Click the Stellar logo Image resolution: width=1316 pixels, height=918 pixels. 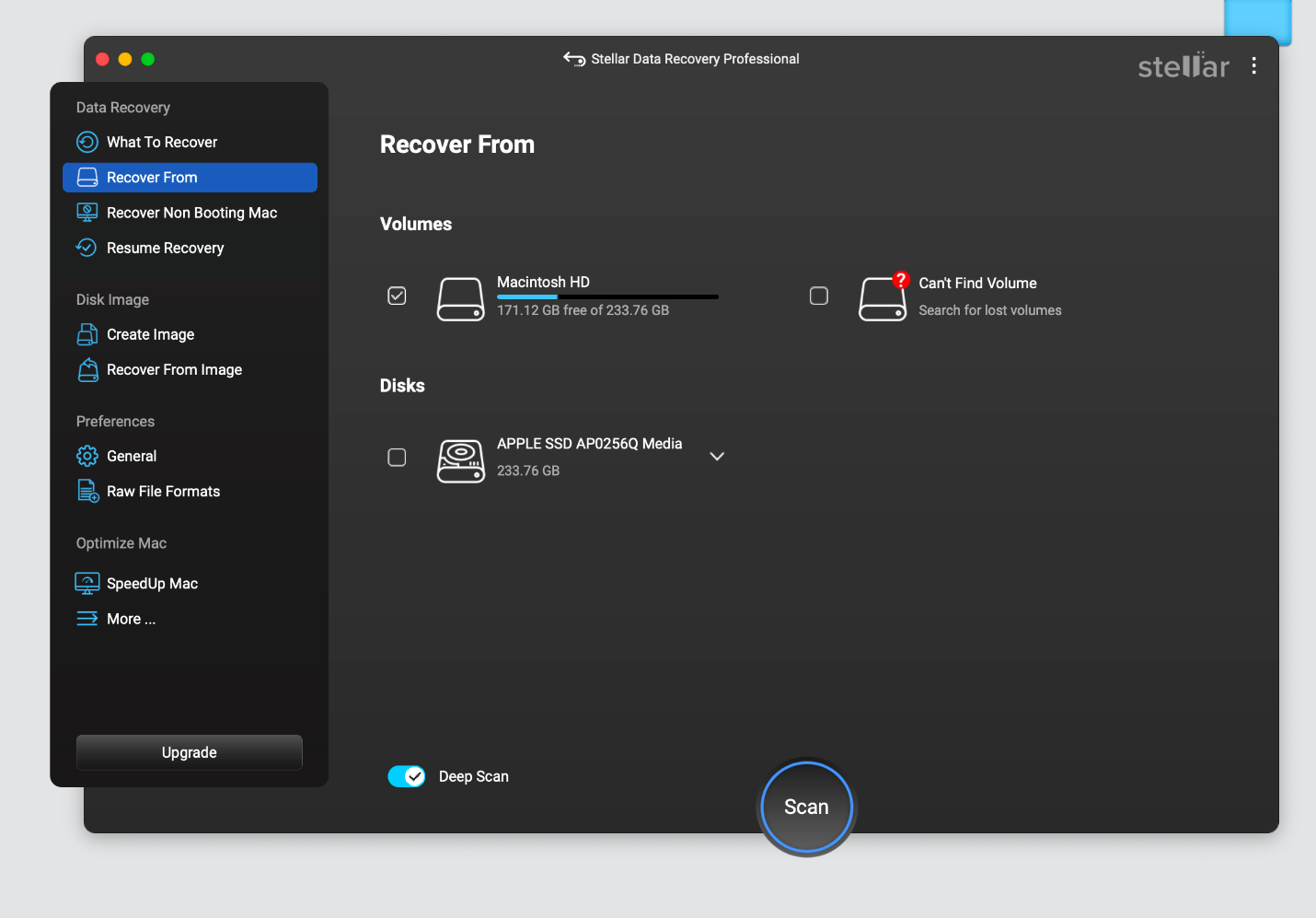[1183, 65]
